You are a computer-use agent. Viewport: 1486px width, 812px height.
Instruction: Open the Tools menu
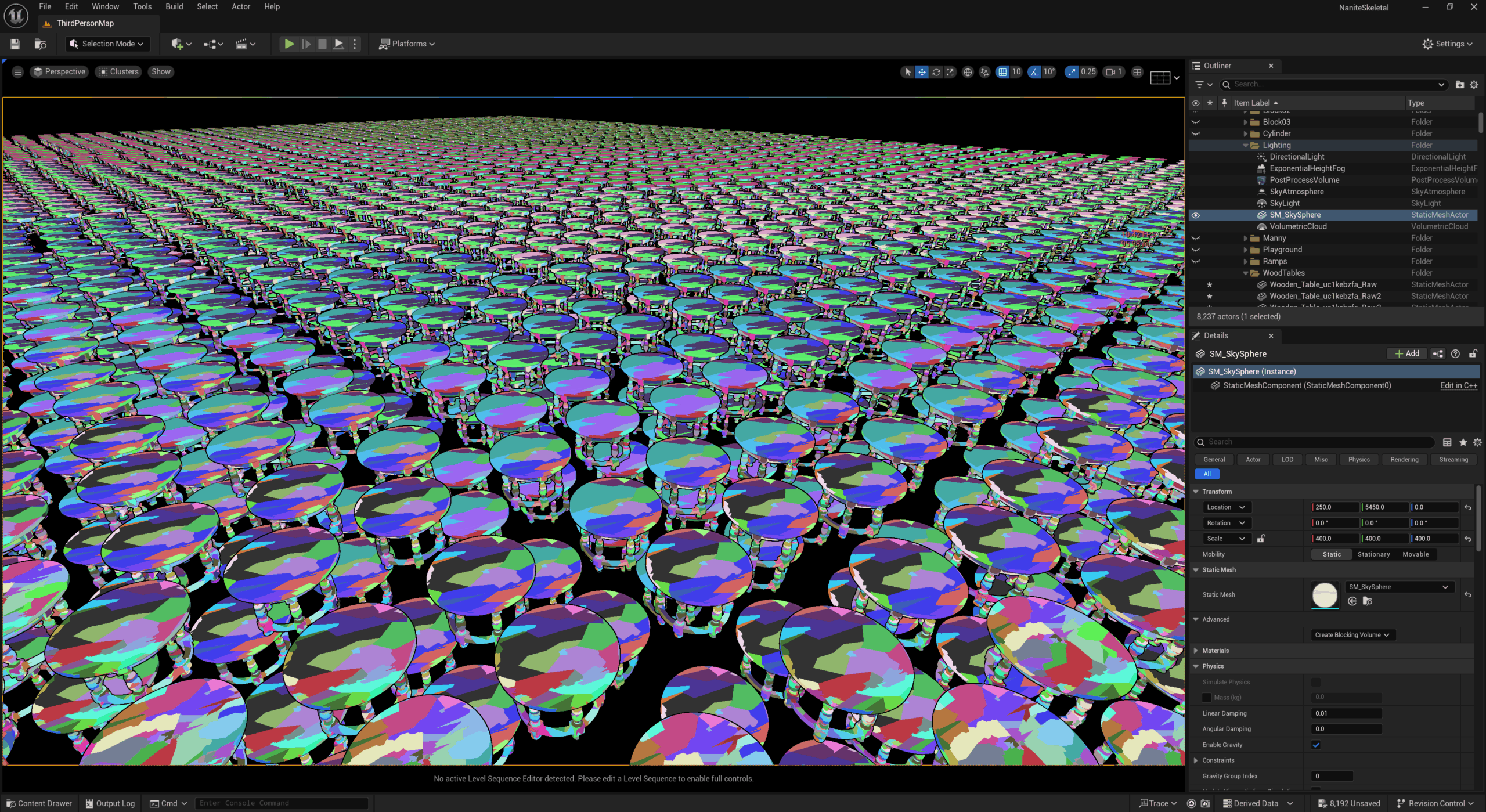(142, 7)
